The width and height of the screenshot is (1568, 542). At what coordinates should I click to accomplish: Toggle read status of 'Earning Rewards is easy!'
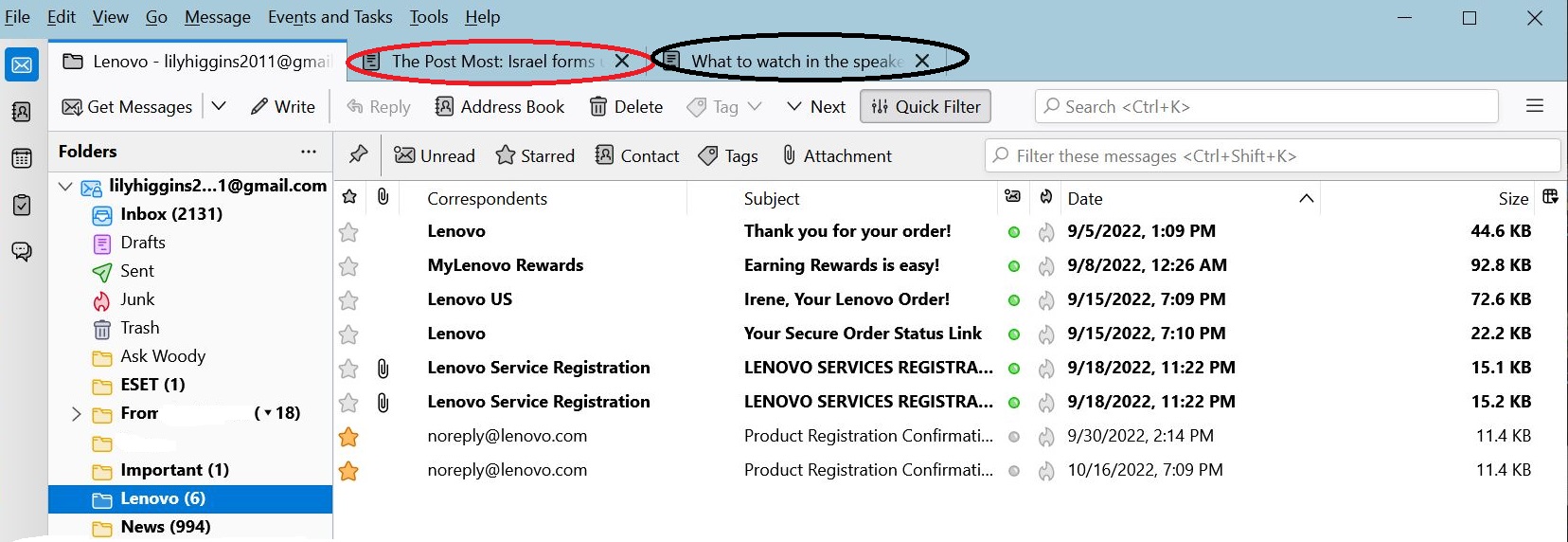1013,265
